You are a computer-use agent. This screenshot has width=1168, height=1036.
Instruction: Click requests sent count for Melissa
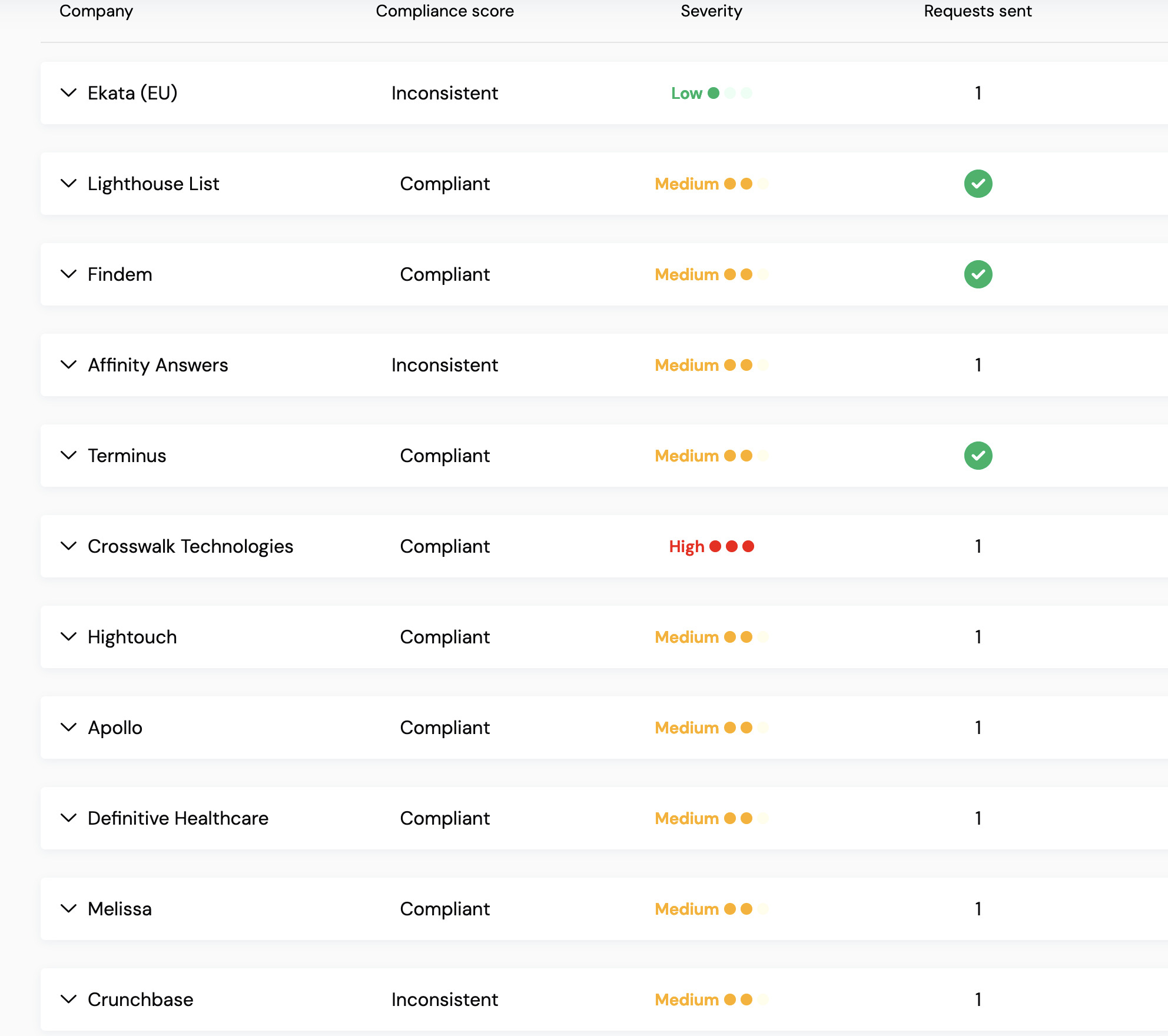(978, 909)
